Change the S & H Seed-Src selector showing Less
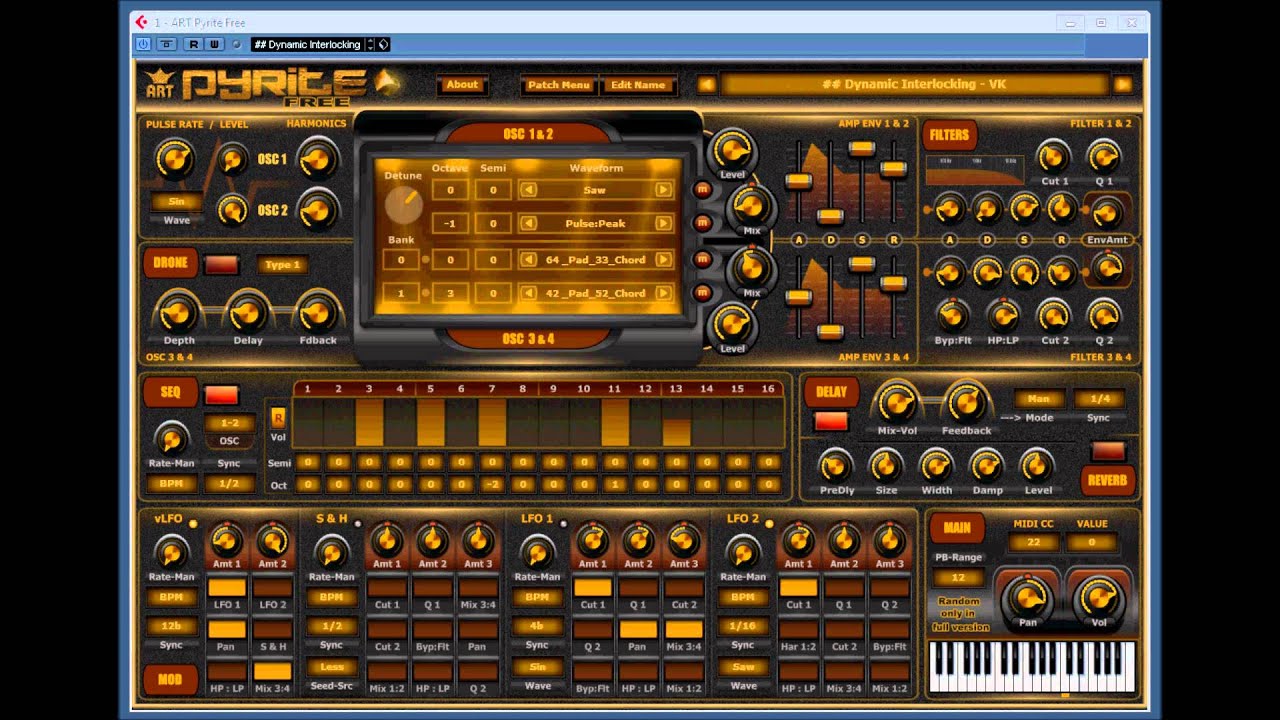 point(331,667)
